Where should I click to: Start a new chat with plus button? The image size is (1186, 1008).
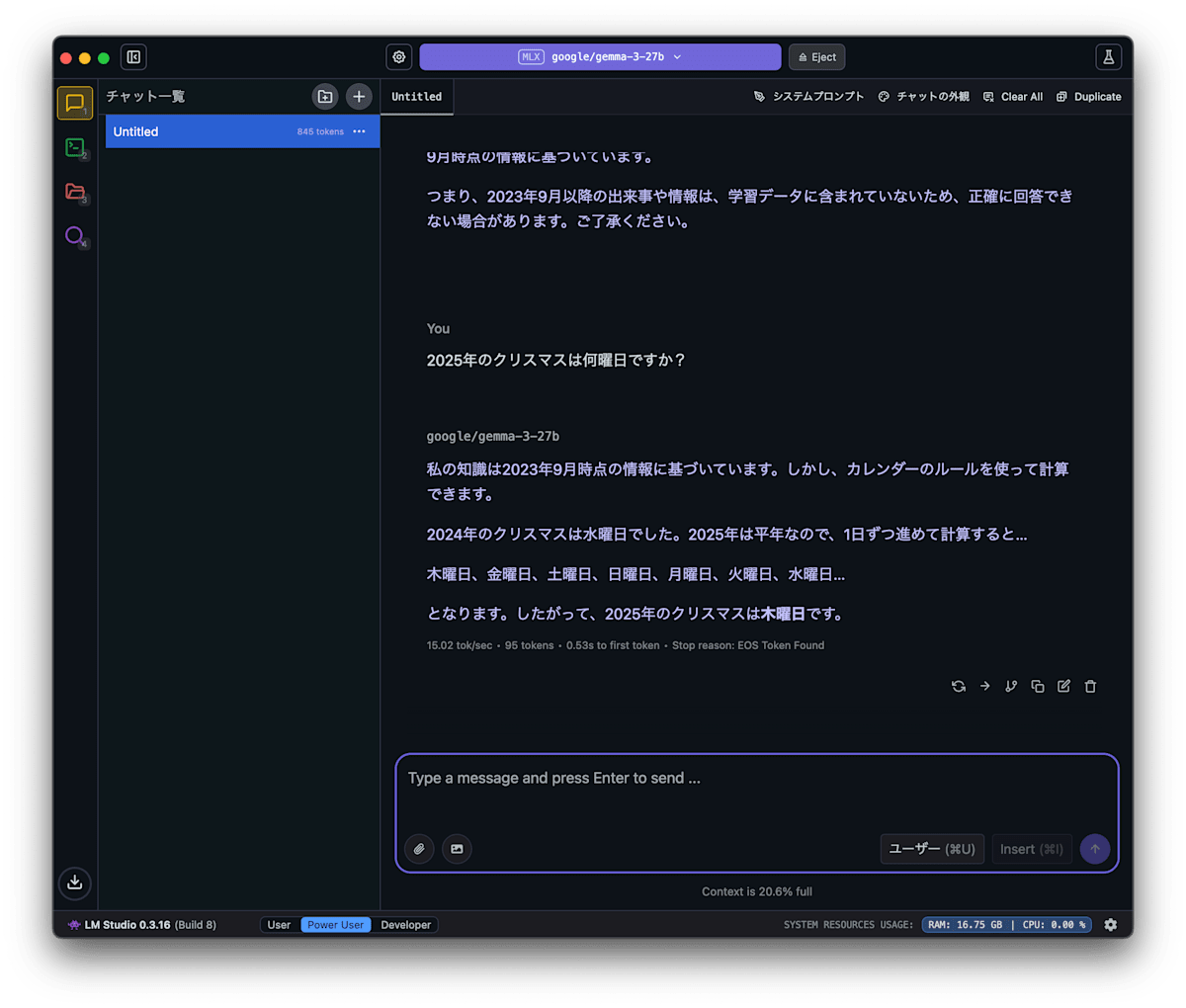click(359, 97)
